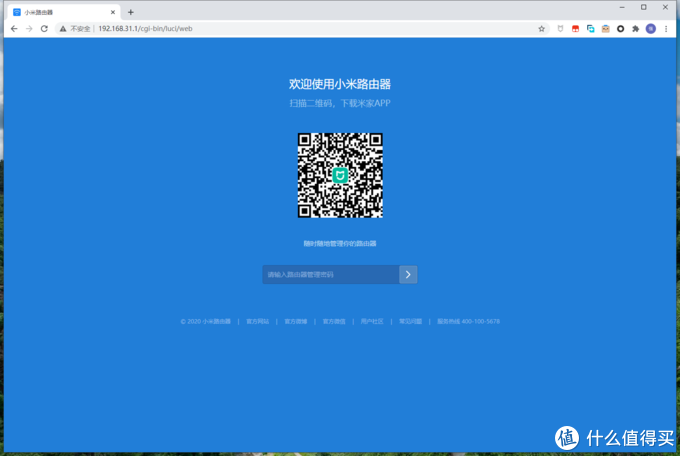Open the 用户社区 footer link
Viewport: 680px width, 456px height.
(x=372, y=321)
